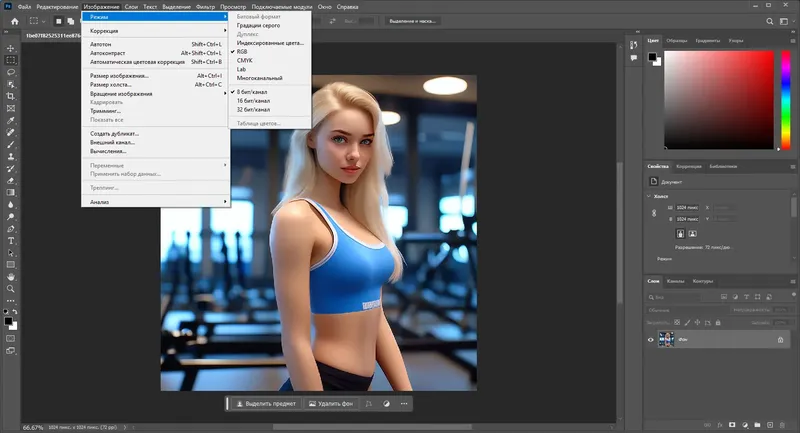Click Размер изображения menu entry
The width and height of the screenshot is (800, 433).
tap(119, 75)
